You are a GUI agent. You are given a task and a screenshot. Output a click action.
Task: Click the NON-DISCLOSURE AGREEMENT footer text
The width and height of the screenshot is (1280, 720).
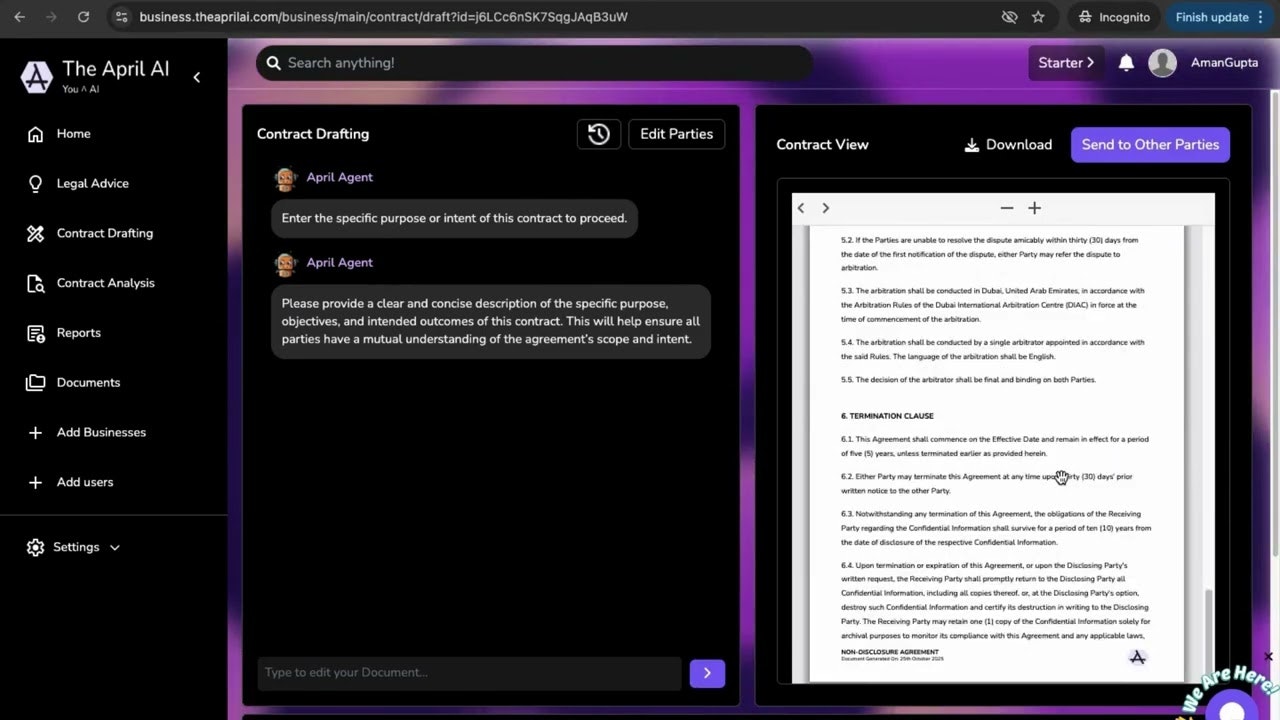coord(890,652)
